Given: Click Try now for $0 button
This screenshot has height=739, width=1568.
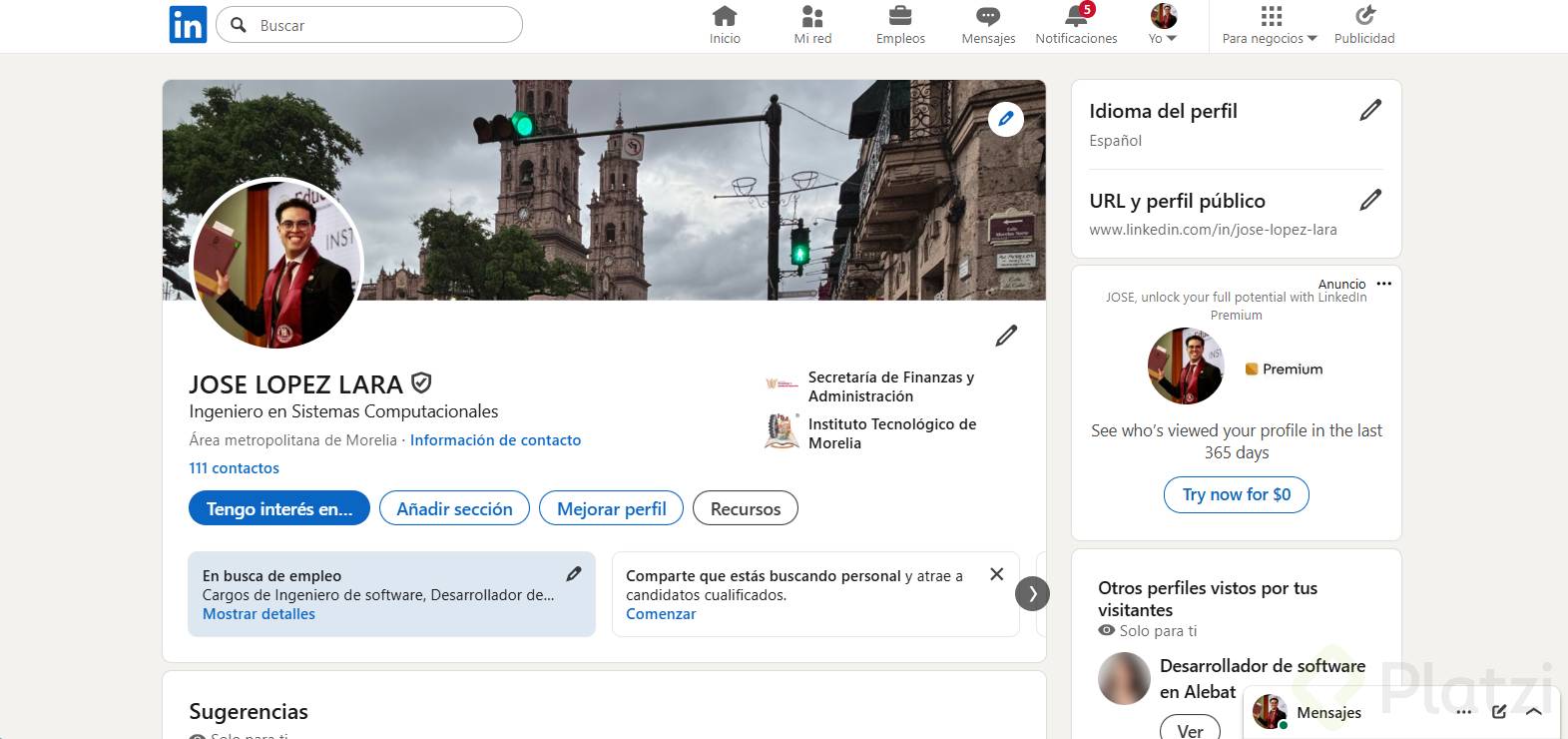Looking at the screenshot, I should click(x=1237, y=494).
